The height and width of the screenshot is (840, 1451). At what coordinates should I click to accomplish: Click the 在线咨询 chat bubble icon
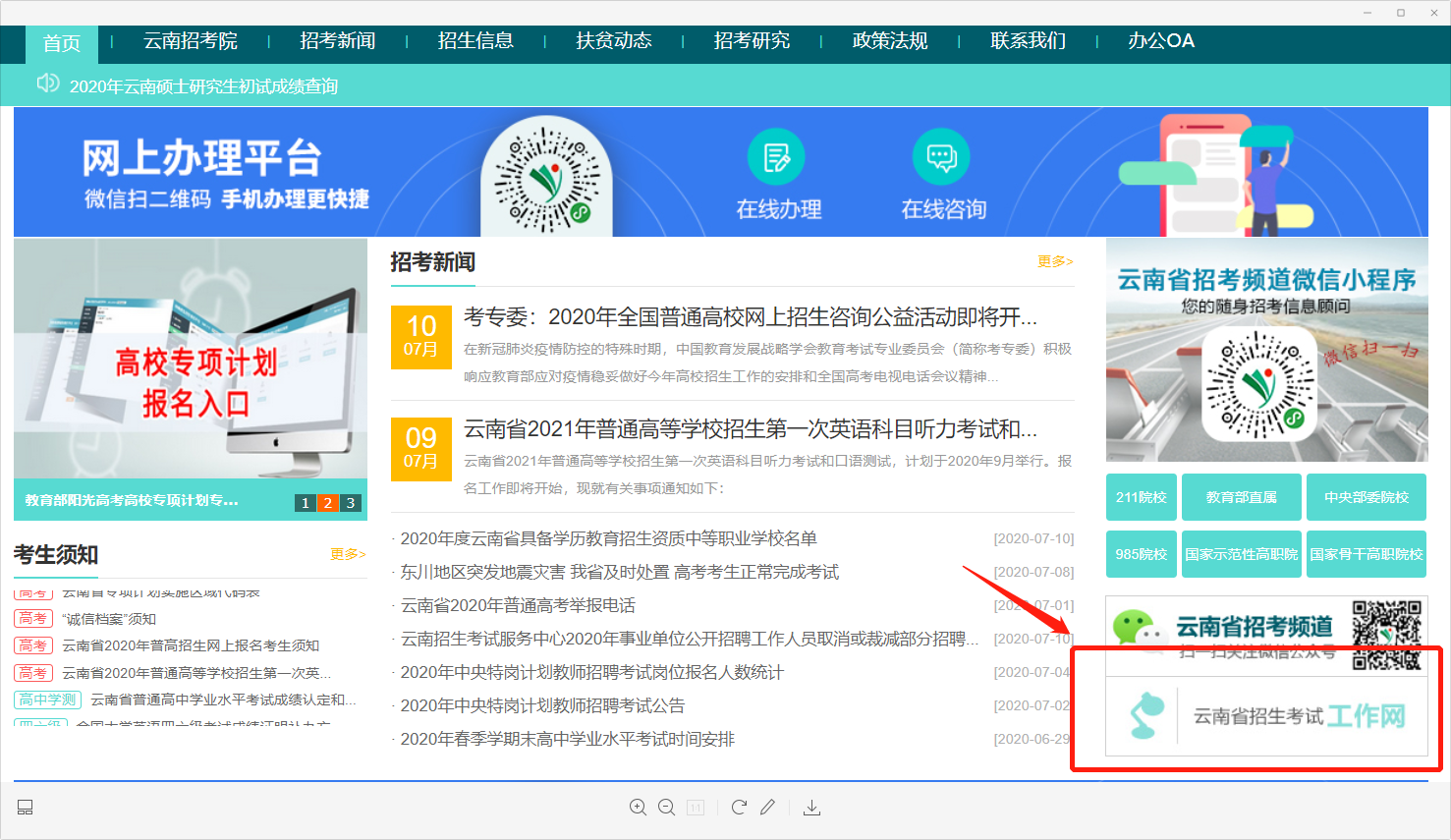[x=941, y=157]
